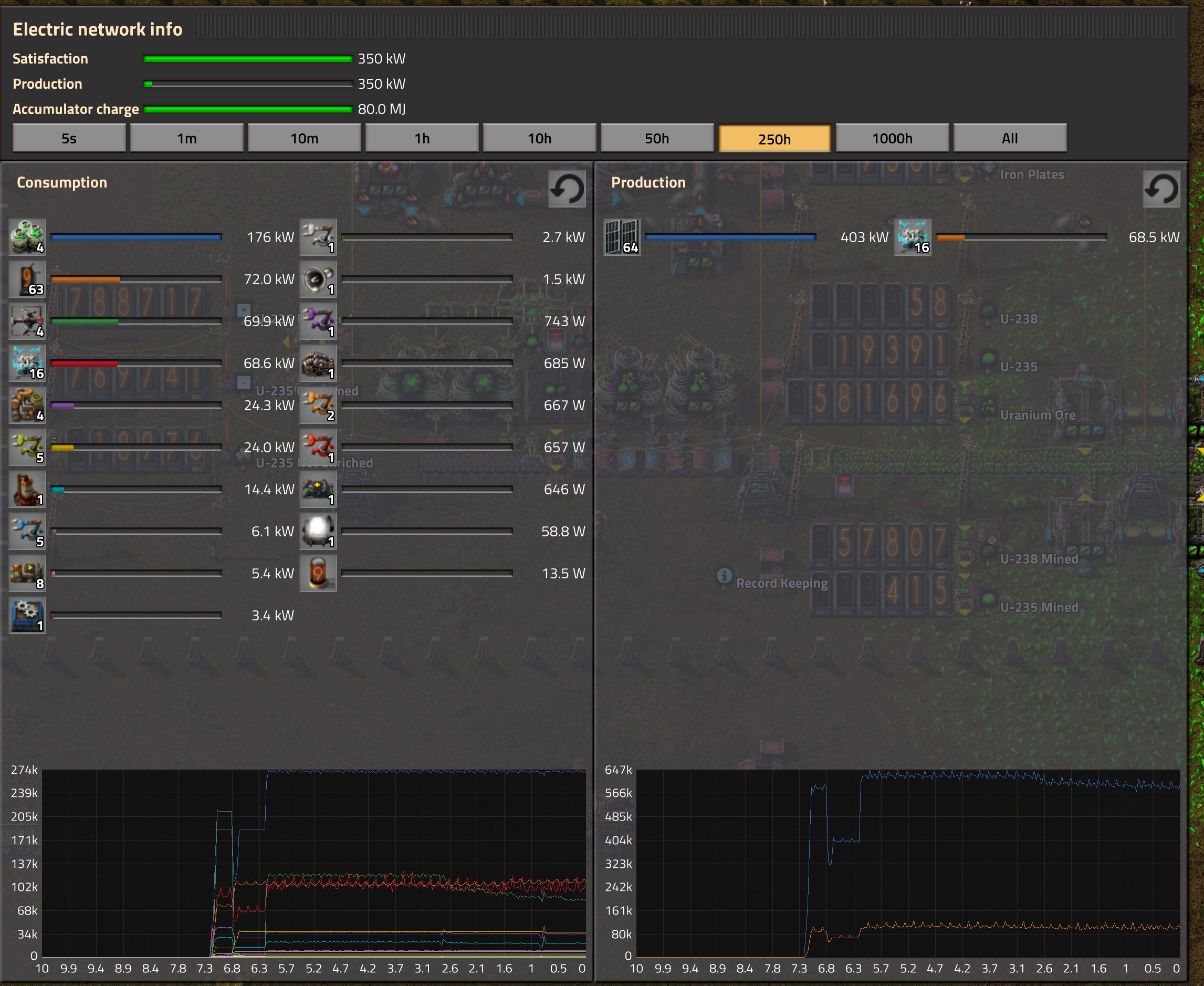Click the chest icon with count 8

point(27,573)
